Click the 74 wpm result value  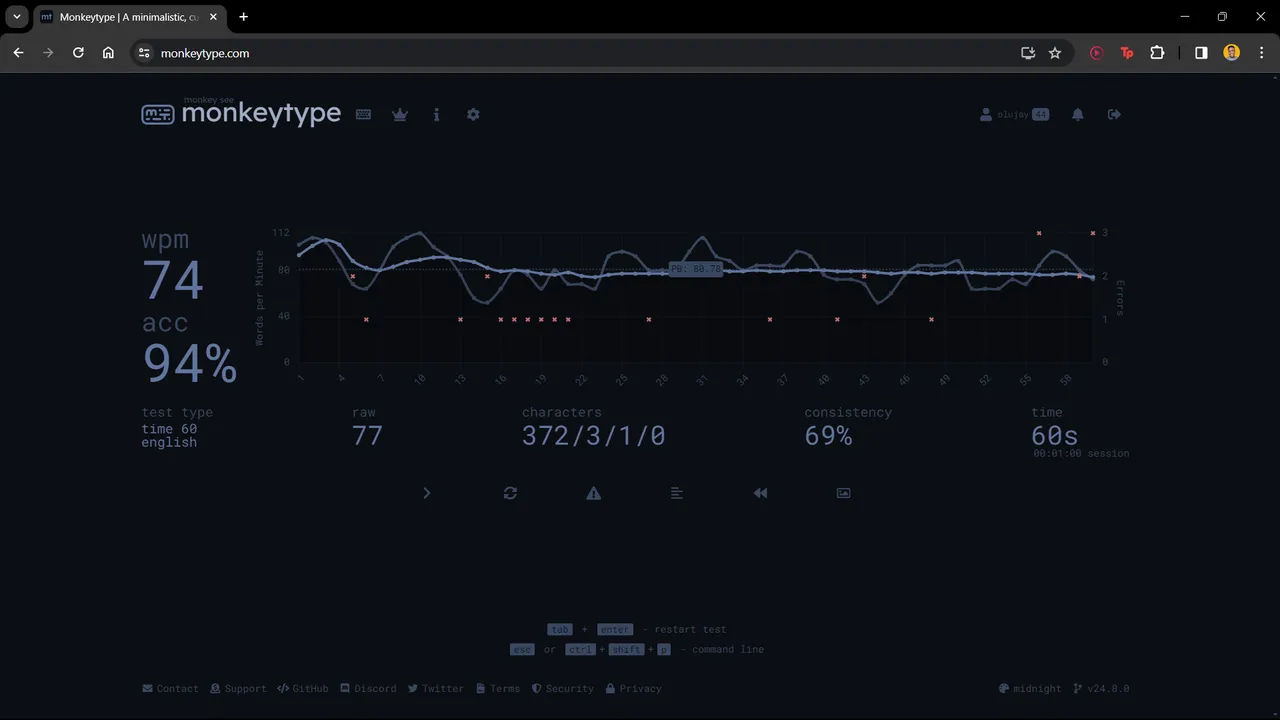[x=173, y=280]
